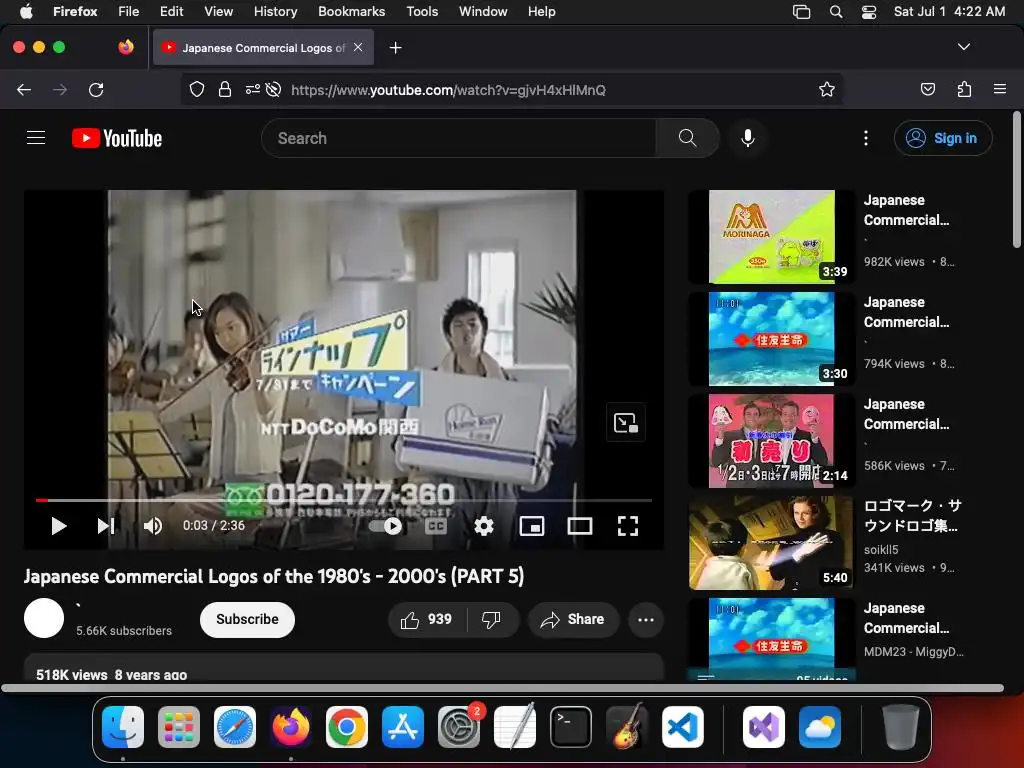Switch to theater mode
Viewport: 1024px width, 768px height.
pos(580,526)
